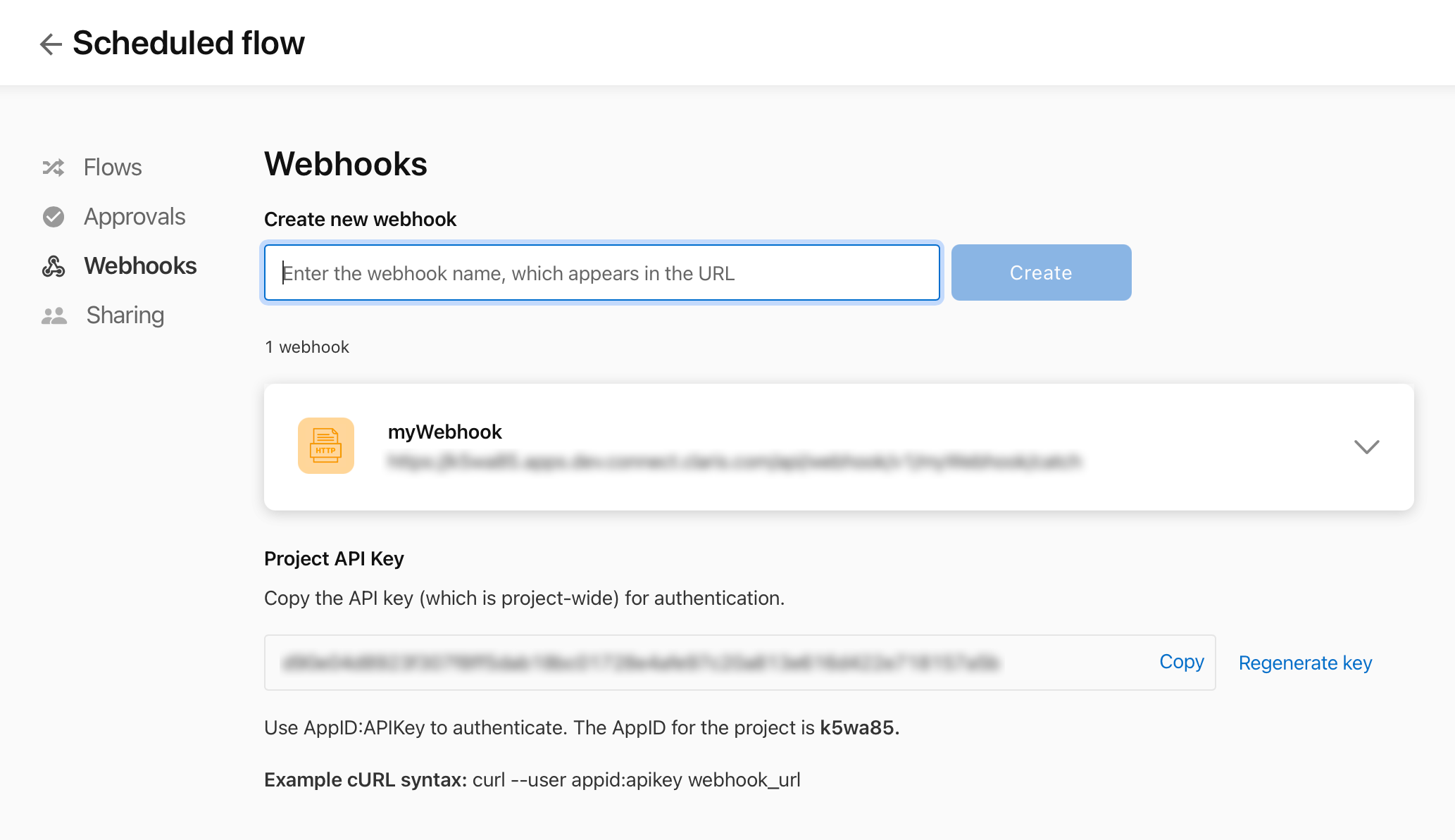This screenshot has width=1455, height=840.
Task: Click the Regenerate key link
Action: pyautogui.click(x=1304, y=663)
